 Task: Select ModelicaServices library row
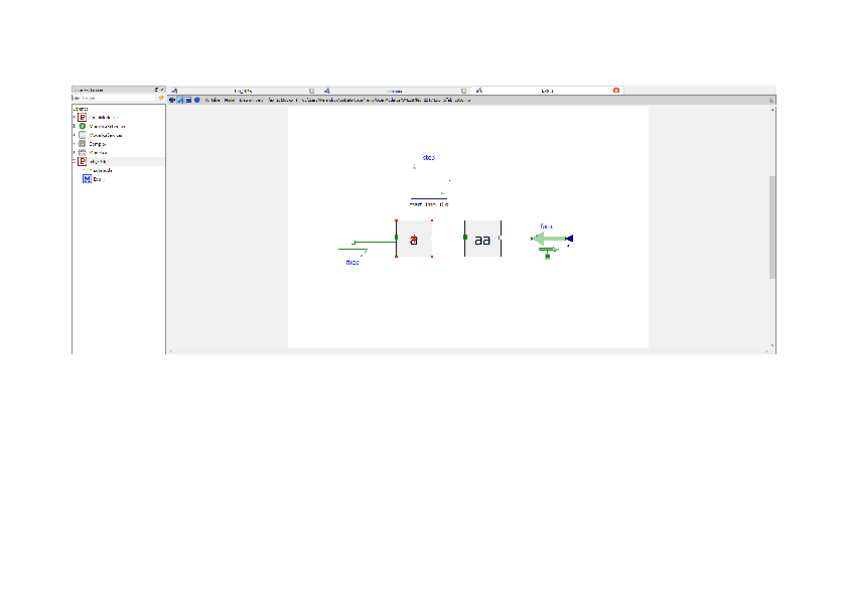(x=118, y=135)
